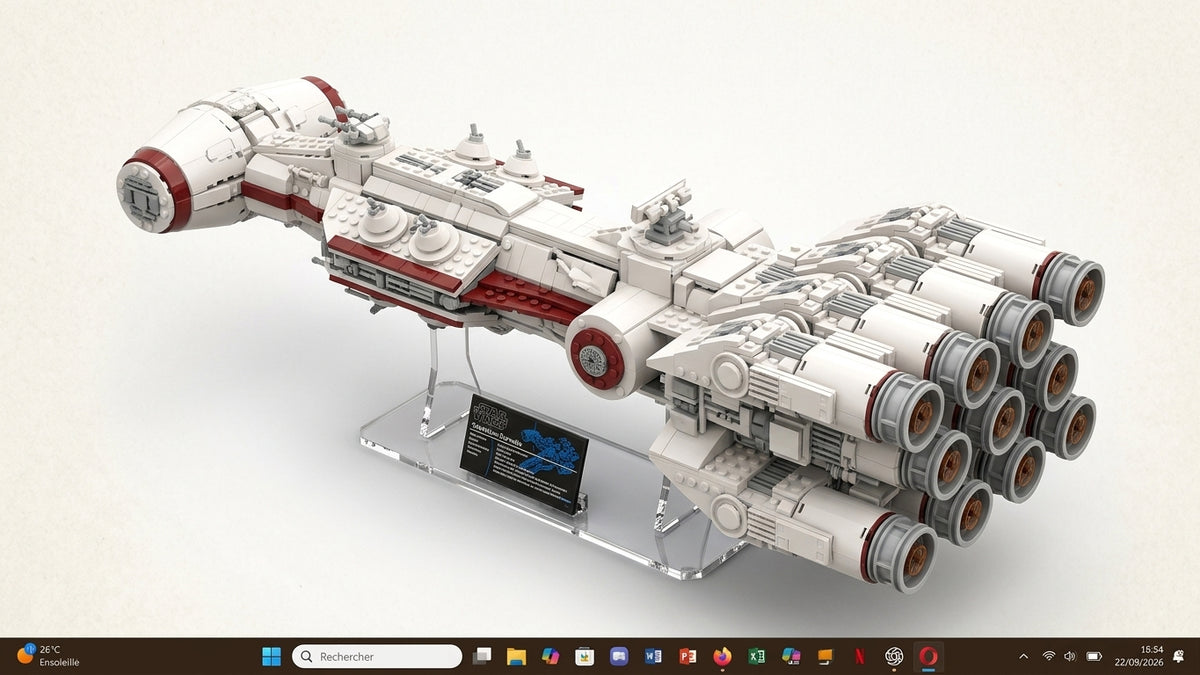Screen dimensions: 1200x675
Task: Open the purple chat app icon
Action: 619,656
